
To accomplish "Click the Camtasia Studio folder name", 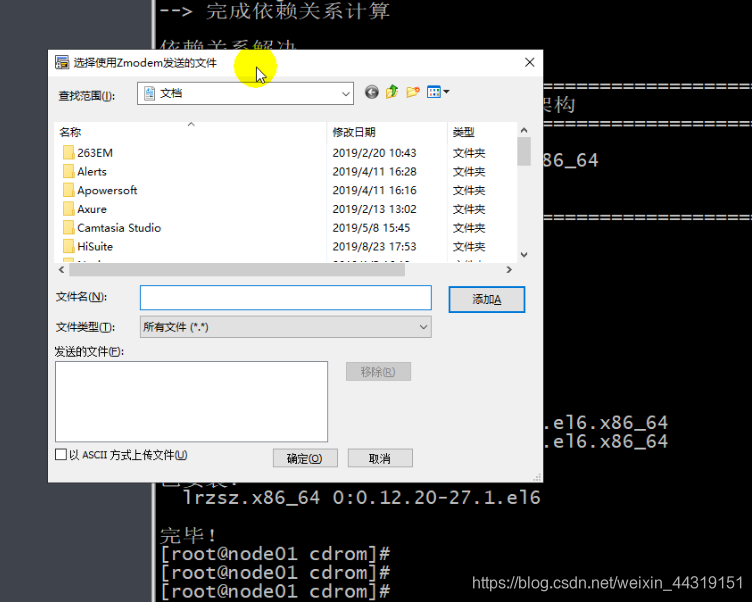I will click(119, 228).
